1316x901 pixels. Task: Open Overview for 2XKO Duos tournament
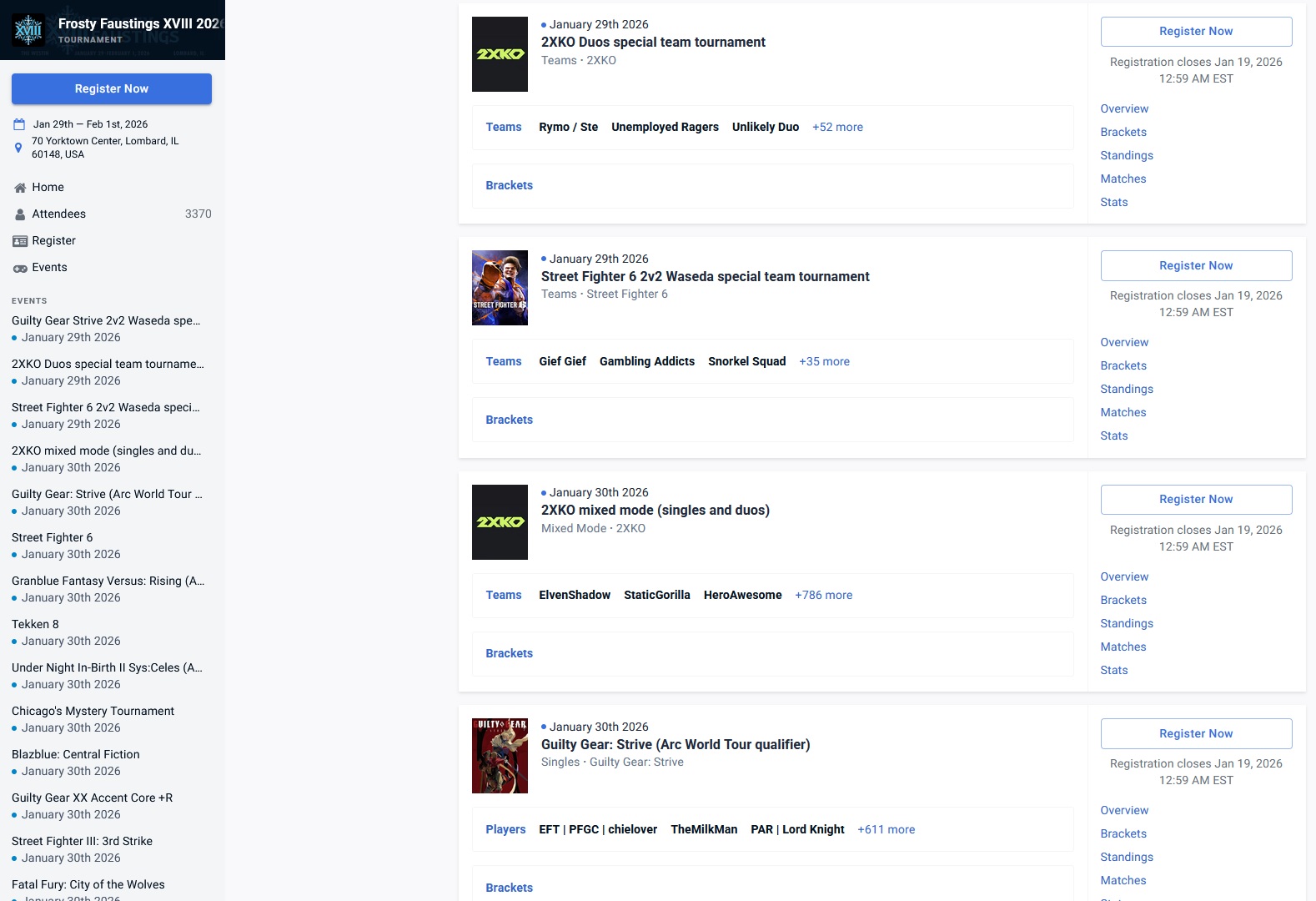1124,109
